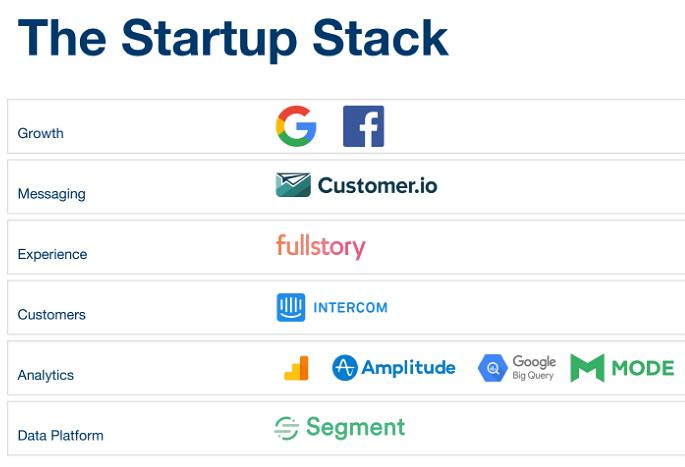Click the Facebook logo icon
Viewport: 685px width, 467px height.
(363, 126)
